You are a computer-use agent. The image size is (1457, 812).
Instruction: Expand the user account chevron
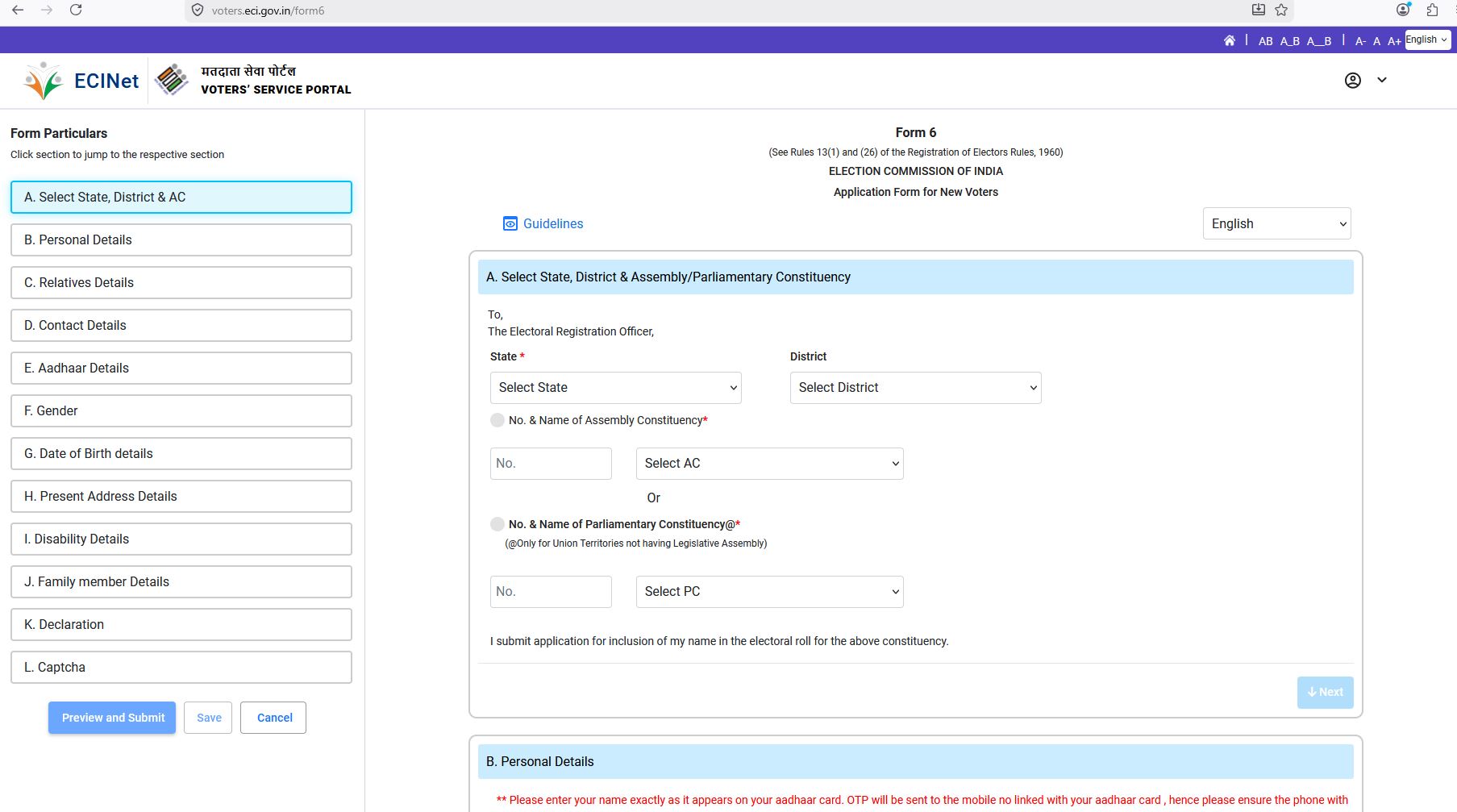pyautogui.click(x=1382, y=80)
